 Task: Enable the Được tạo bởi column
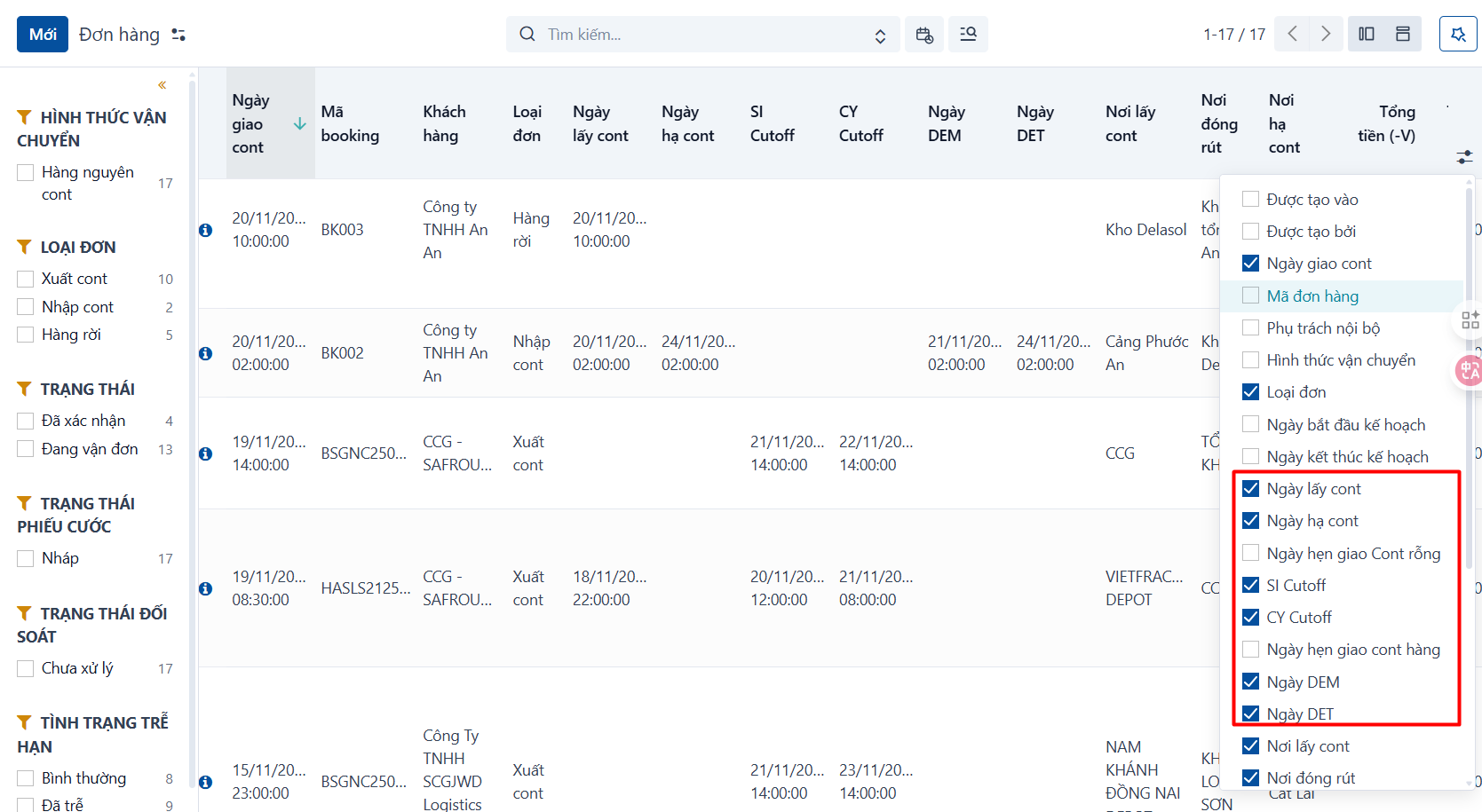[x=1250, y=232]
